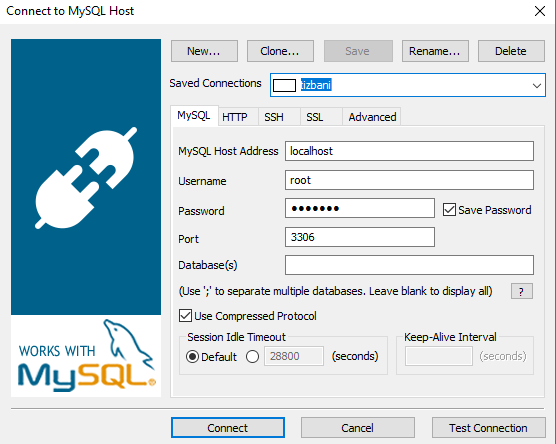Viewport: 556px width, 444px height.
Task: Click the Test Connection button
Action: [488, 428]
